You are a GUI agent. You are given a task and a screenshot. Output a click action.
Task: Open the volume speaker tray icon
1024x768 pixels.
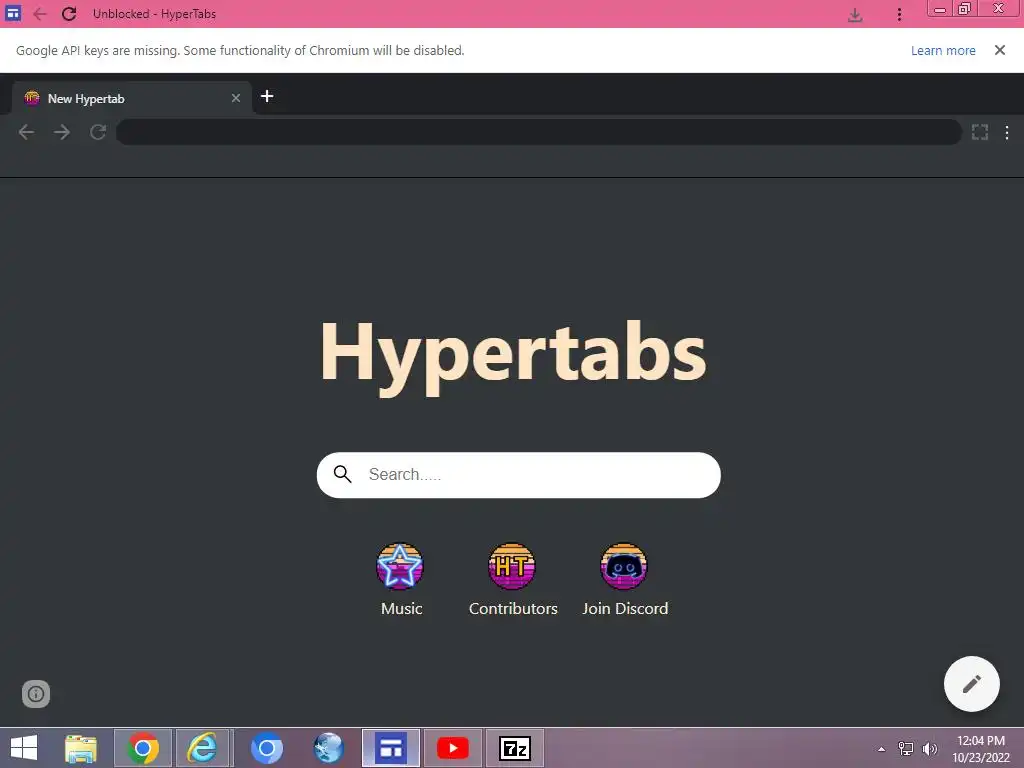pyautogui.click(x=929, y=749)
